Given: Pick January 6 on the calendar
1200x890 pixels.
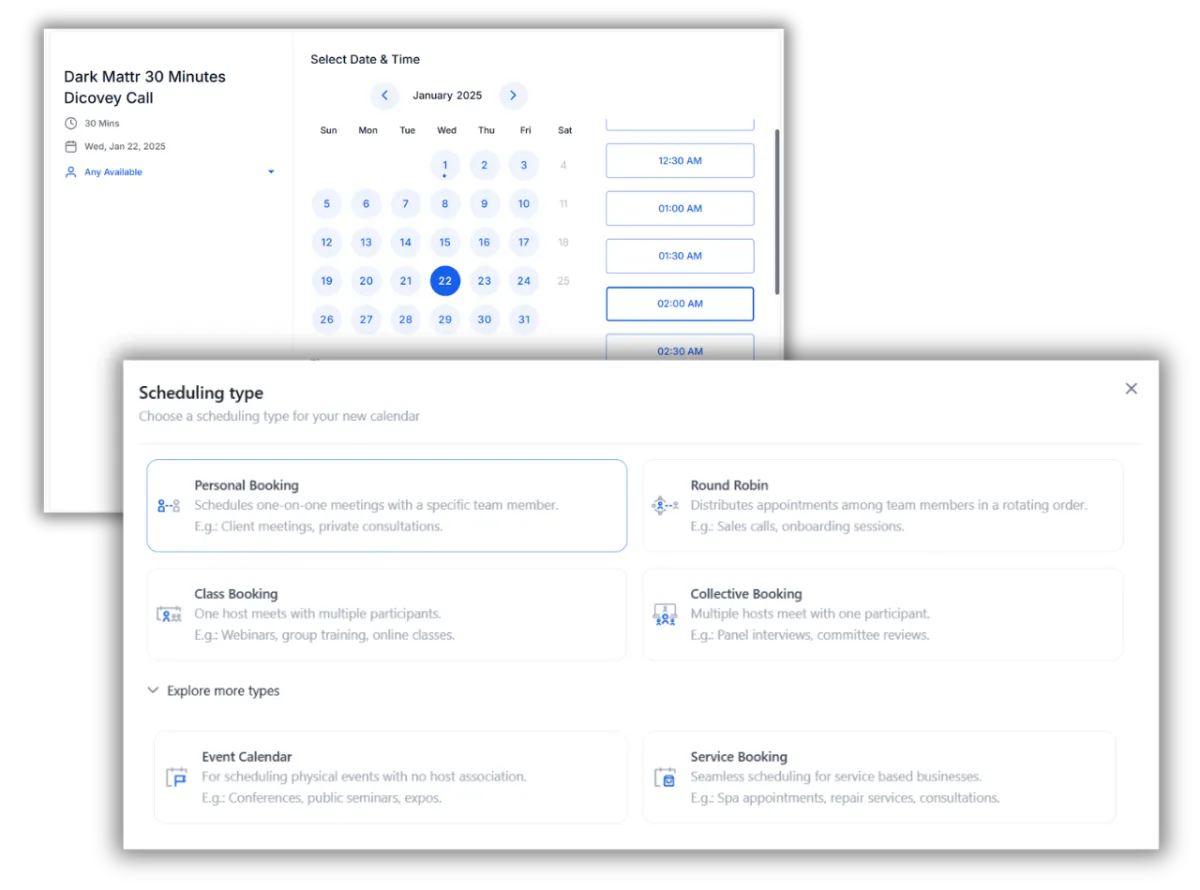Looking at the screenshot, I should pos(366,204).
